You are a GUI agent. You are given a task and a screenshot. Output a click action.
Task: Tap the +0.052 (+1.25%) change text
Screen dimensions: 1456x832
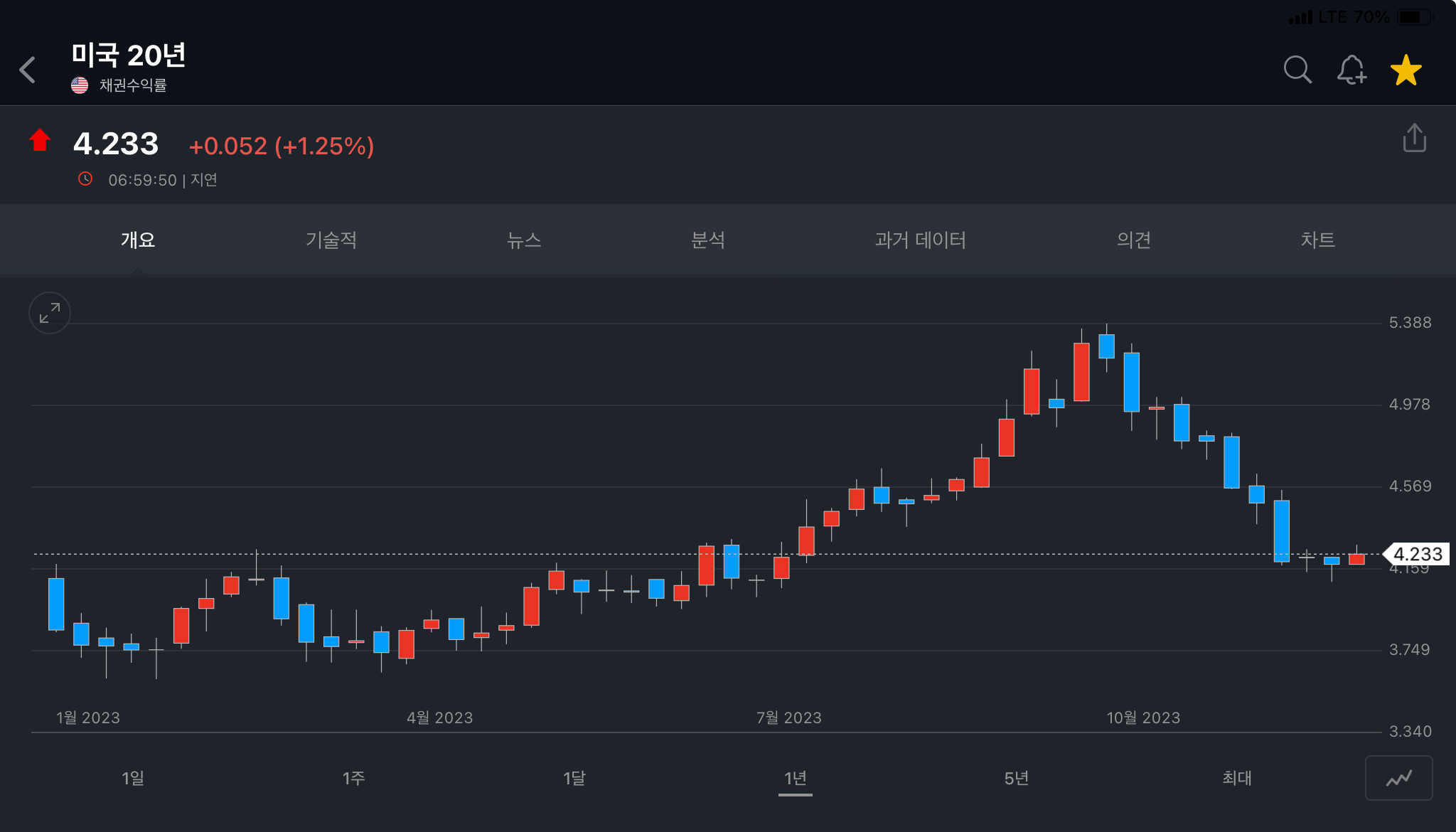coord(282,146)
